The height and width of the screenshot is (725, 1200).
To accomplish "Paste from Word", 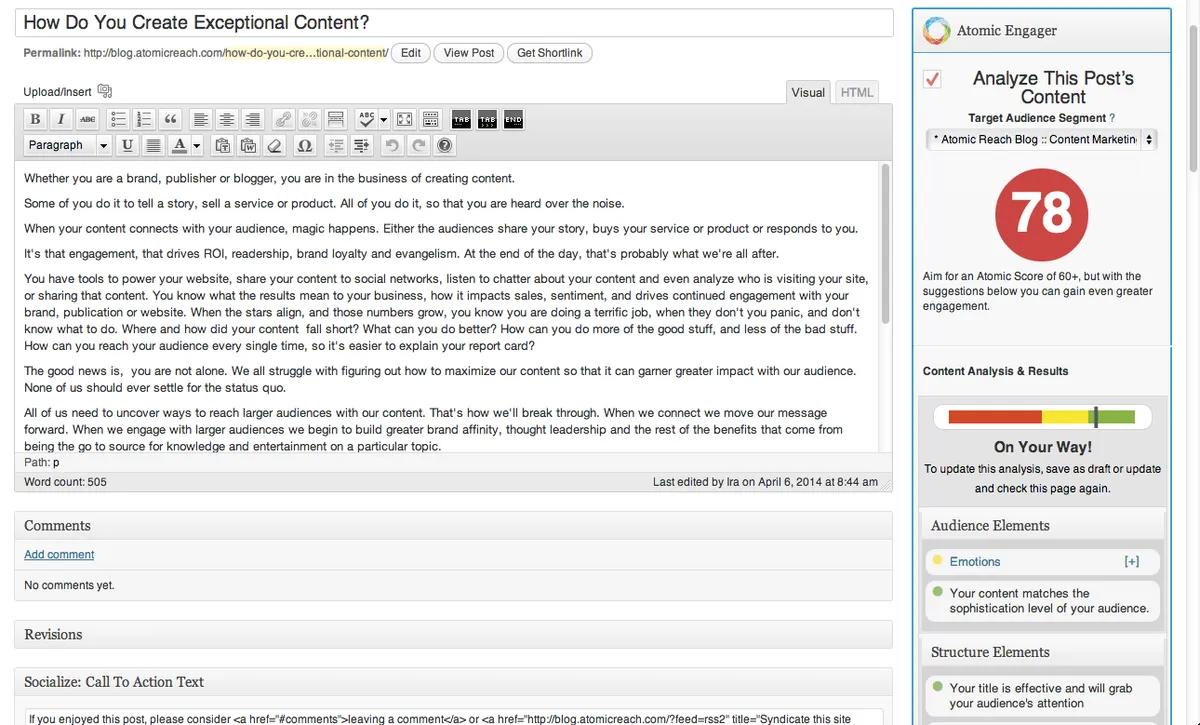I will pyautogui.click(x=249, y=145).
